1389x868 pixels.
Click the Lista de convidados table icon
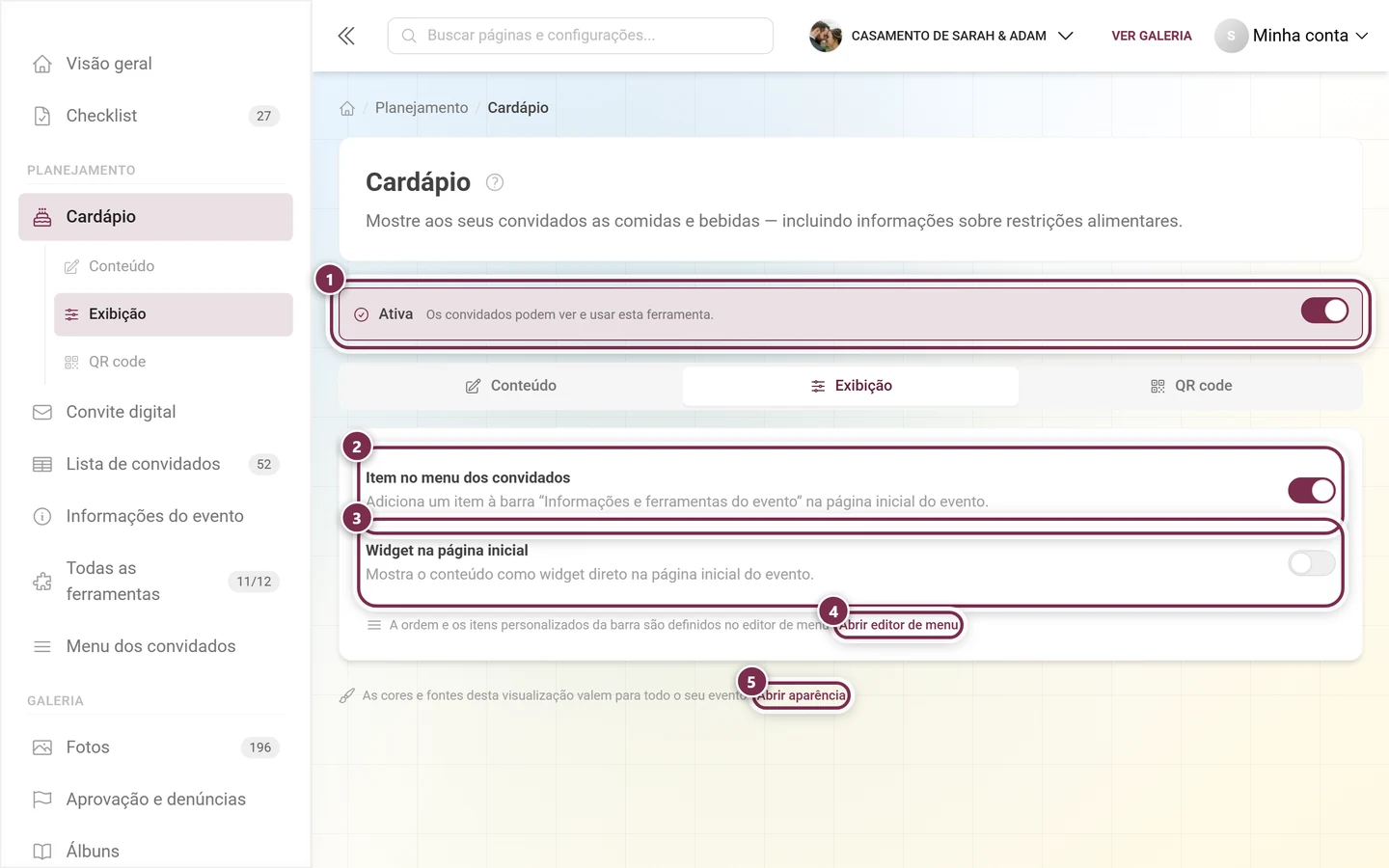click(x=42, y=464)
